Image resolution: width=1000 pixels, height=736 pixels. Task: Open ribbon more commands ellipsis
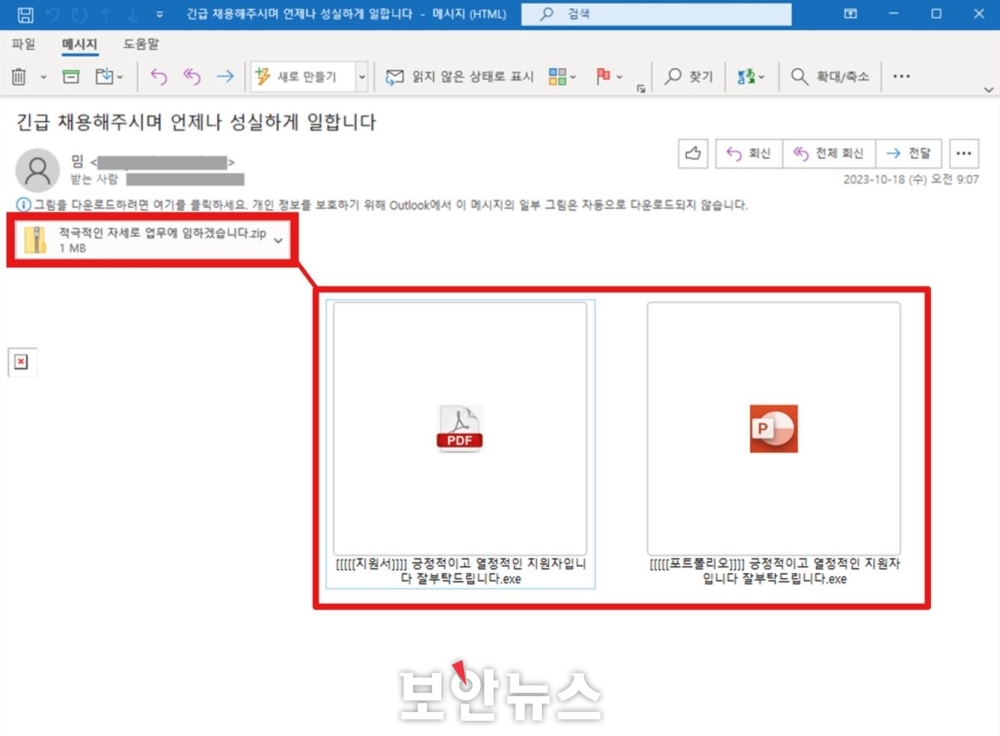click(901, 77)
